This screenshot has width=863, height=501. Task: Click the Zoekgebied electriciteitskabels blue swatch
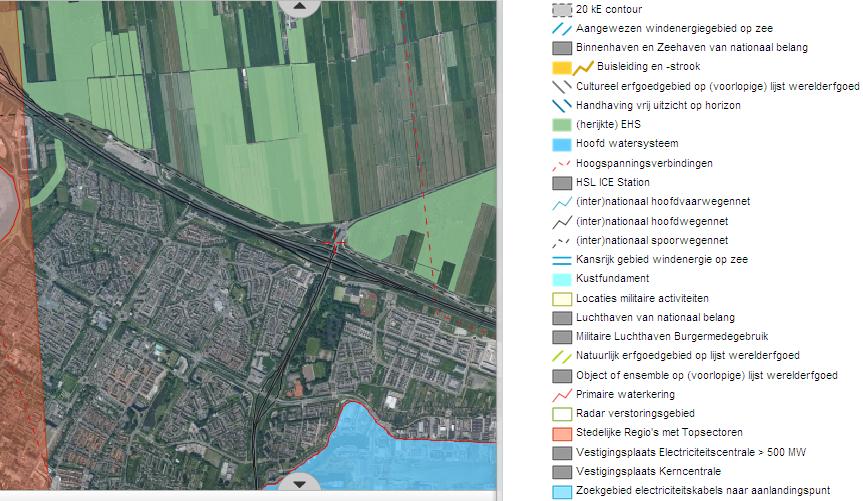[562, 492]
